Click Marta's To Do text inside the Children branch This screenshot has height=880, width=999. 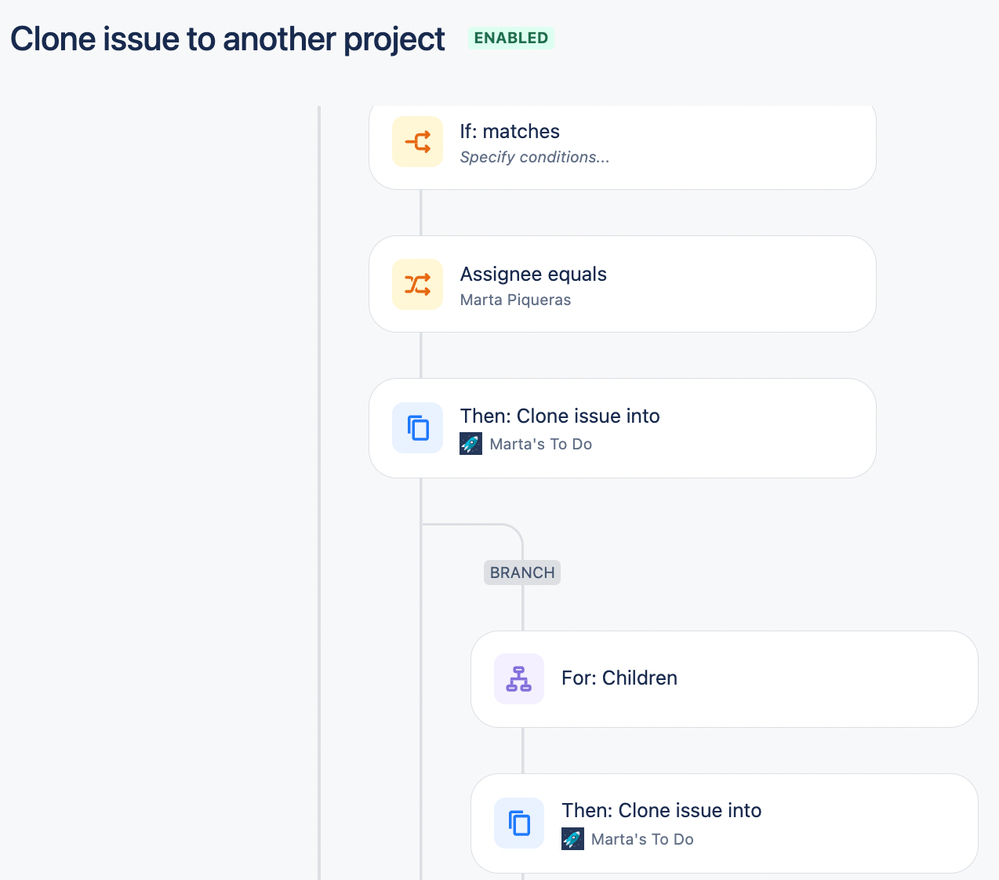tap(642, 839)
